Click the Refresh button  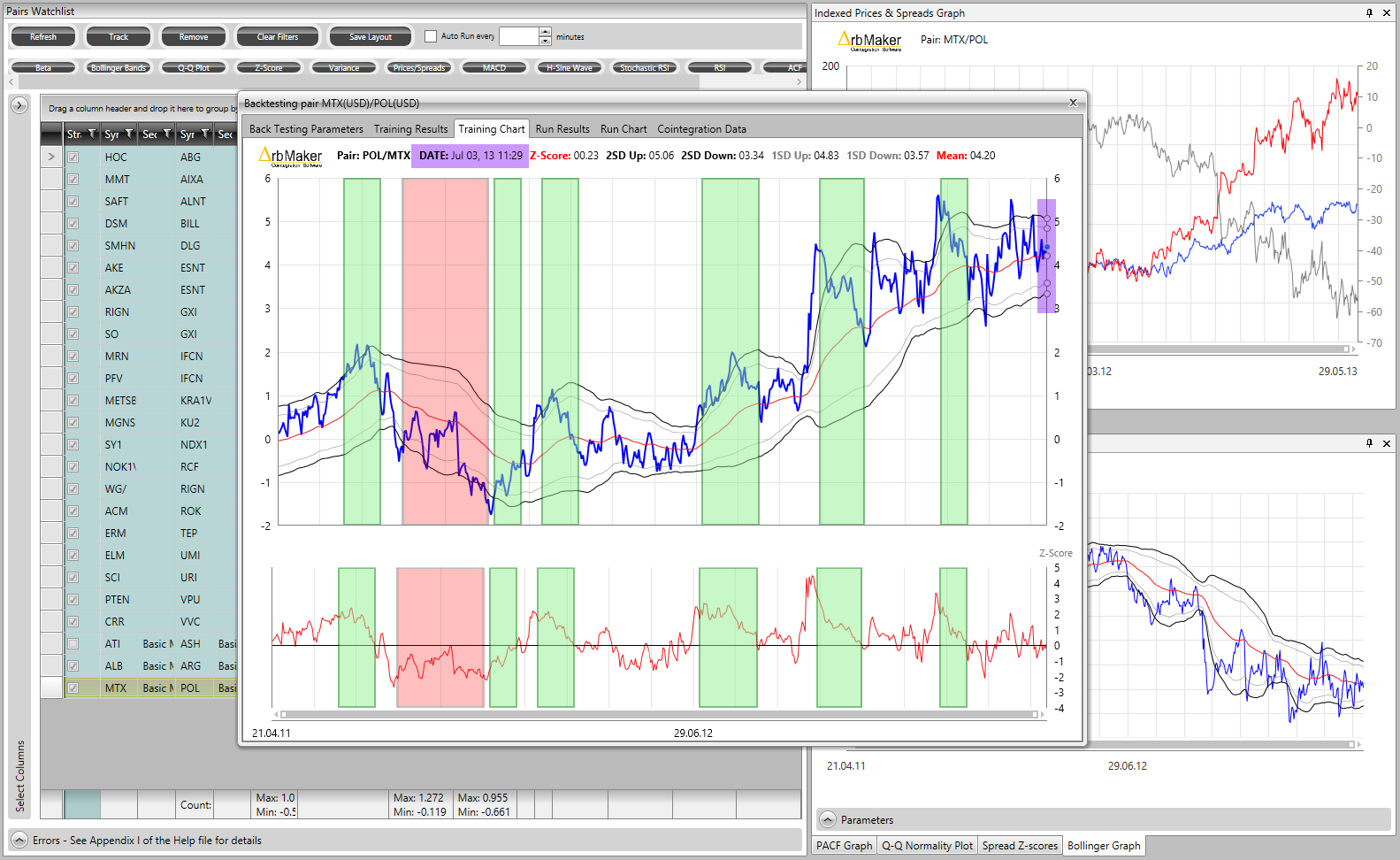click(x=43, y=37)
